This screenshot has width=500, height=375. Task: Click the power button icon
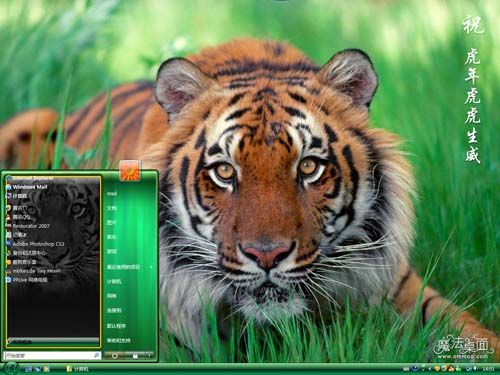114,356
